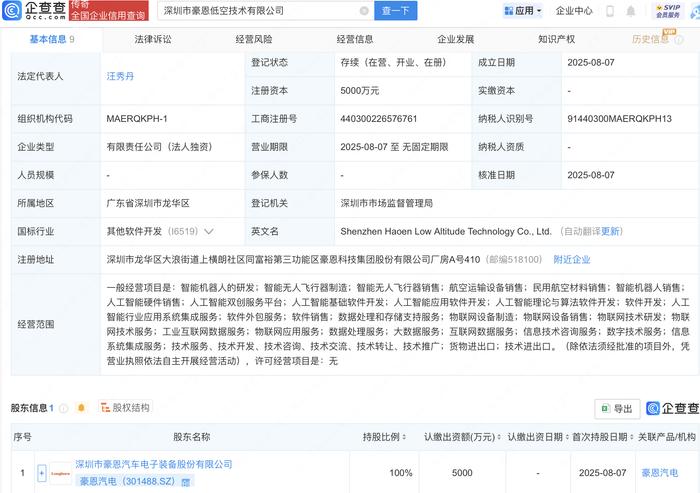Select the 基本信息 tab

(x=52, y=39)
